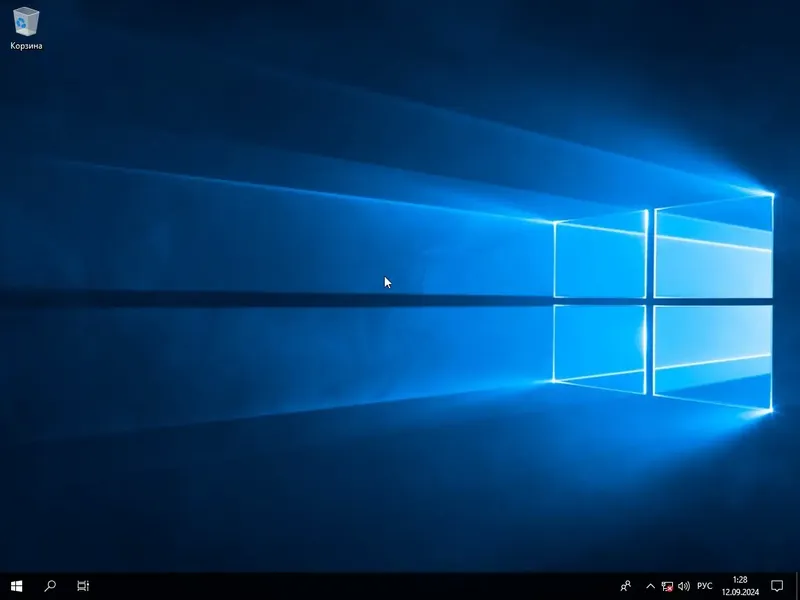Expand the hidden system tray icons
The image size is (800, 600).
tap(650, 584)
